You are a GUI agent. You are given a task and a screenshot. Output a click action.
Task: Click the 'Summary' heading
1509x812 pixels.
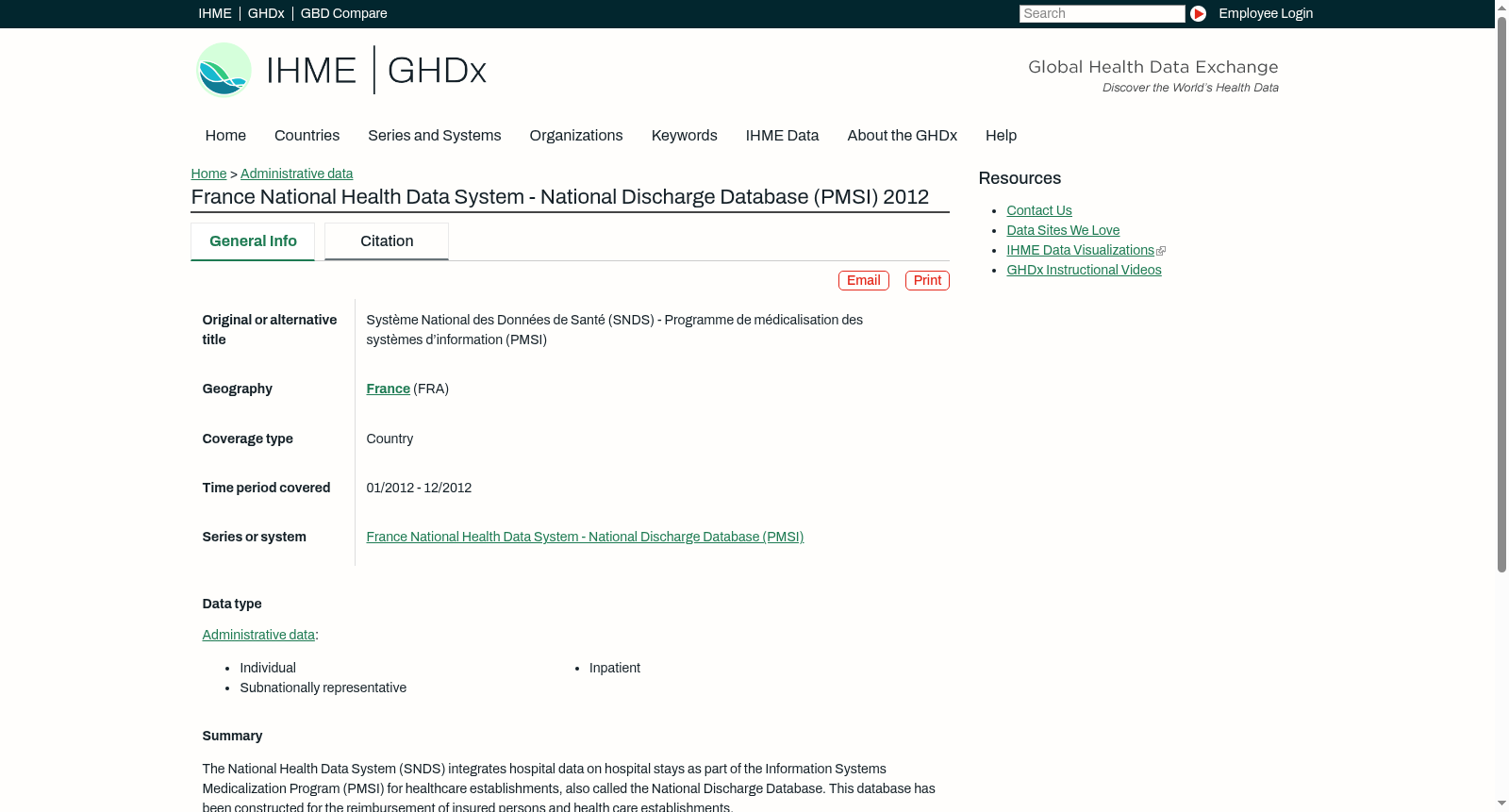(232, 736)
